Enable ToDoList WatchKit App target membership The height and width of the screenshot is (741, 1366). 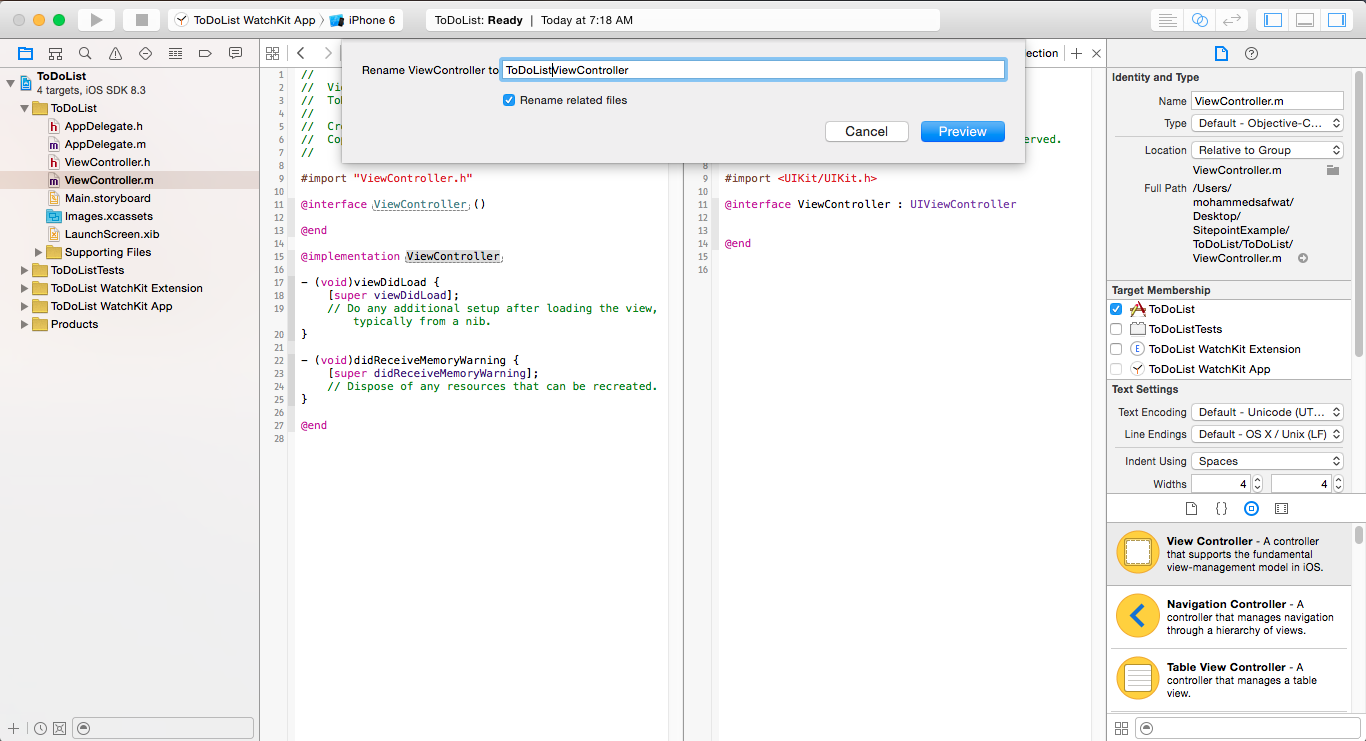[1116, 369]
